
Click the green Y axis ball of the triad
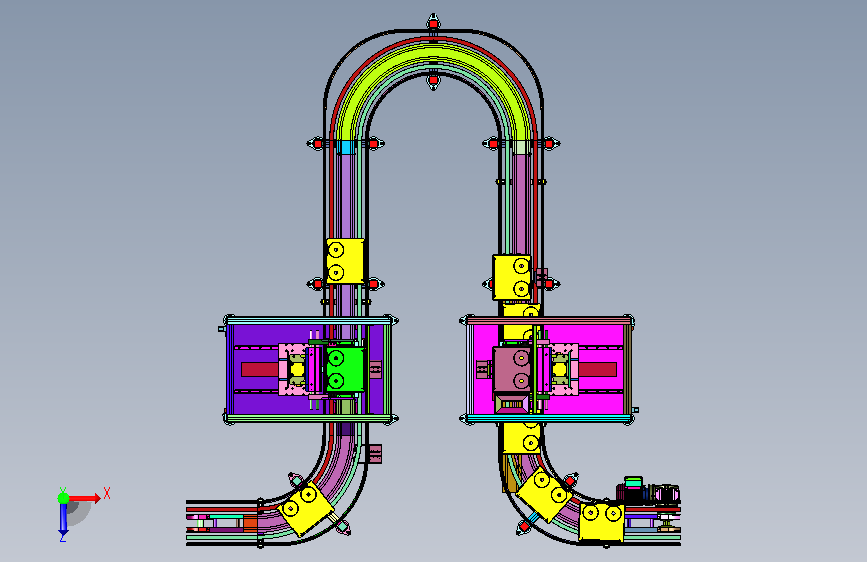tap(63, 498)
